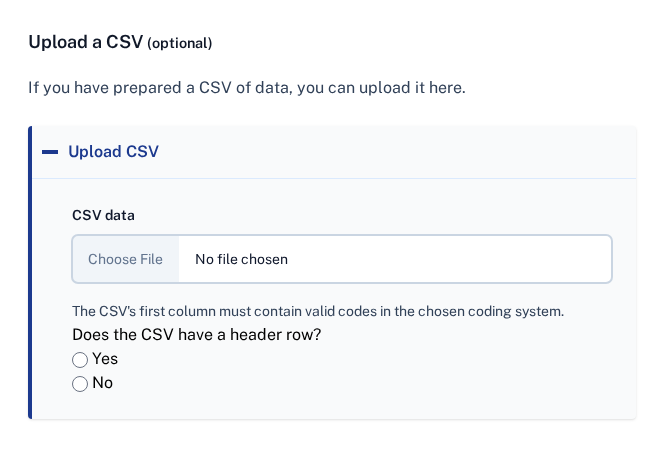The height and width of the screenshot is (463, 664).
Task: Click blank panel area right of CSV data label
Action: (380, 215)
